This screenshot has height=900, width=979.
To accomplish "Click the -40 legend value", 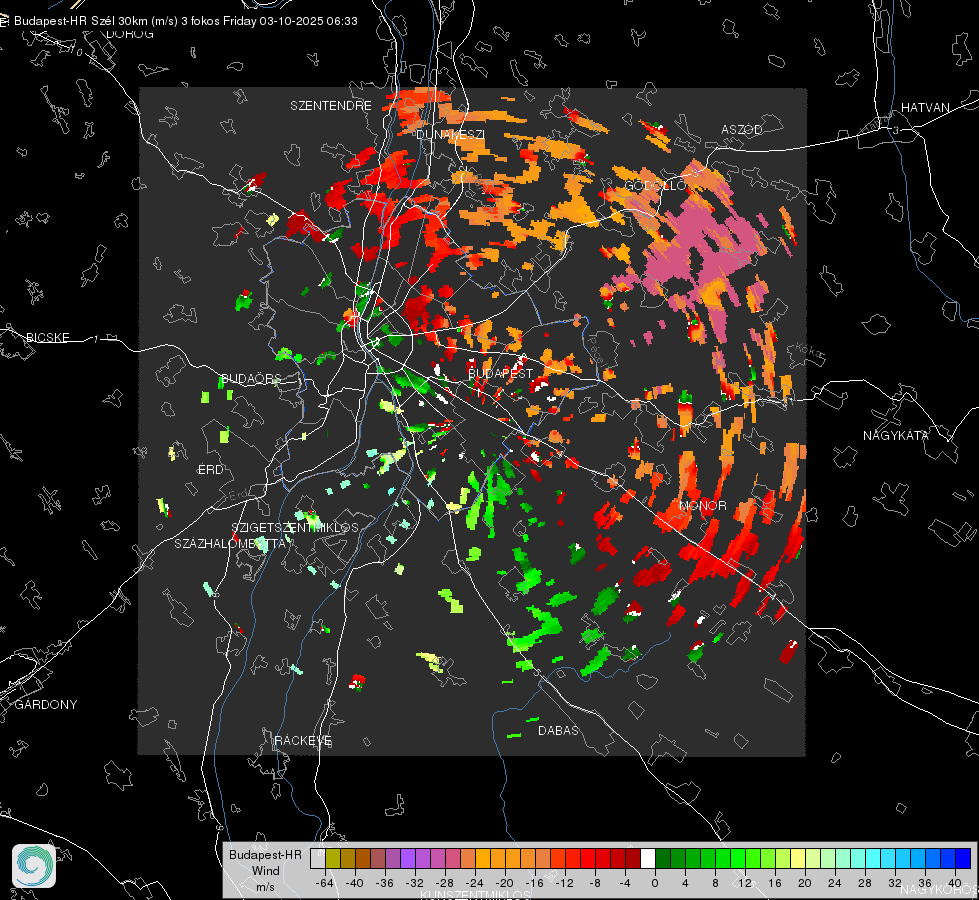I will click(x=355, y=883).
